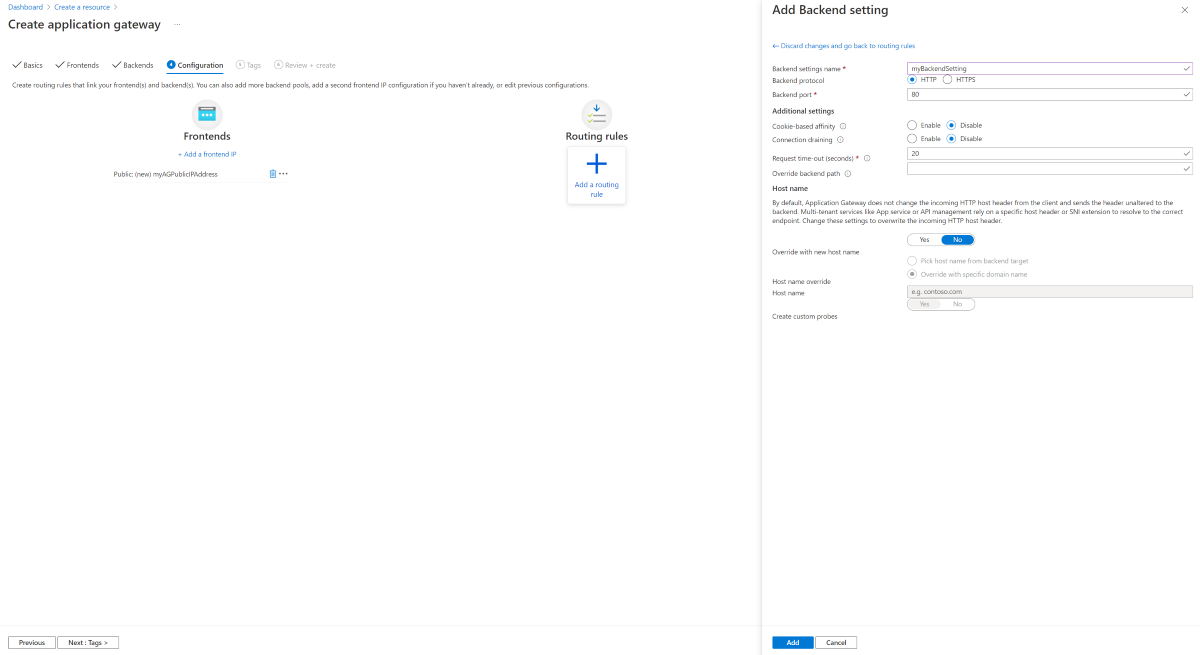This screenshot has width=1200, height=655.
Task: Discard changes and go back to routing rules
Action: 843,46
